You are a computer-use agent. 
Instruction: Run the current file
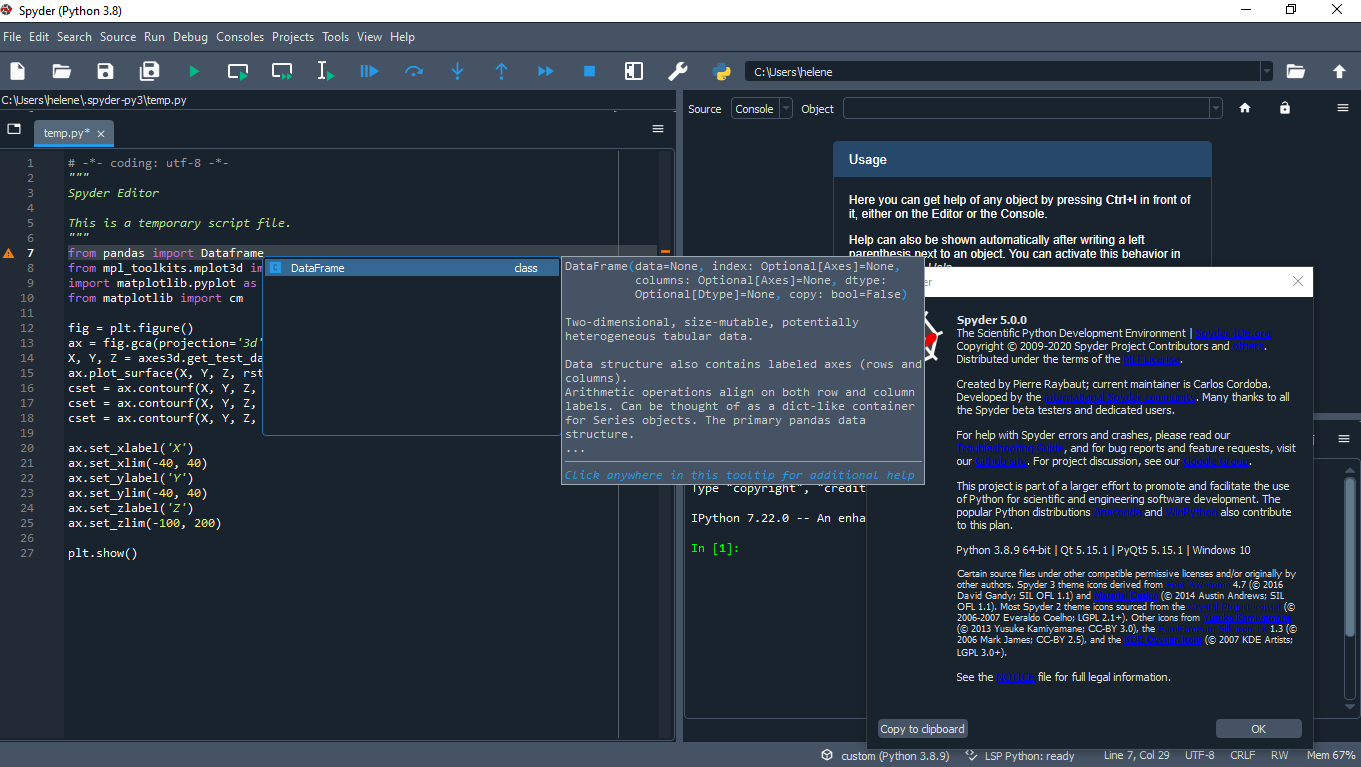[x=193, y=71]
